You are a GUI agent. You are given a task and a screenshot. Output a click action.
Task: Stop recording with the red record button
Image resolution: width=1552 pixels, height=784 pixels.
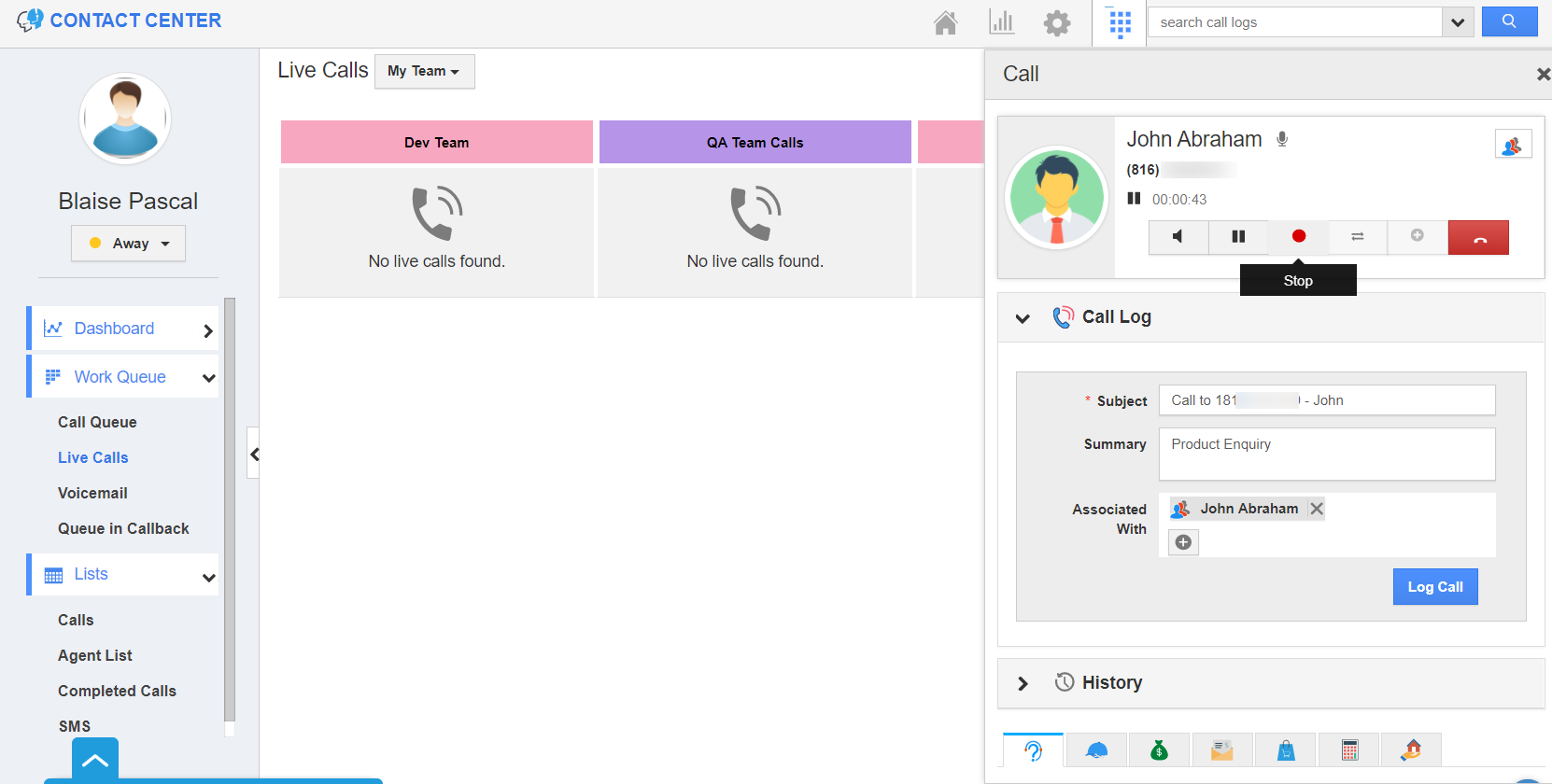1298,236
